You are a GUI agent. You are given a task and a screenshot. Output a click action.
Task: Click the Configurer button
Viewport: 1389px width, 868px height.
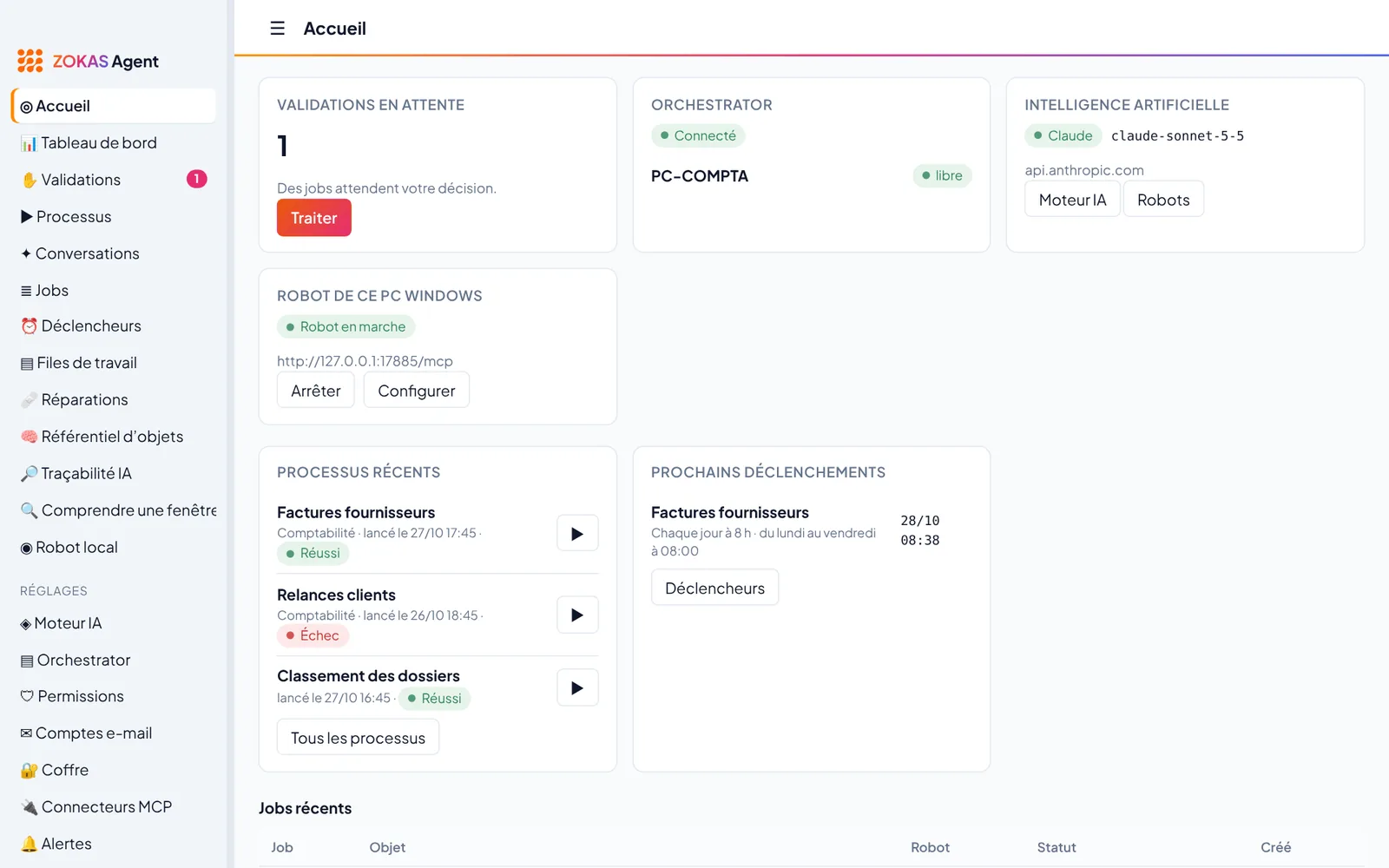click(417, 391)
